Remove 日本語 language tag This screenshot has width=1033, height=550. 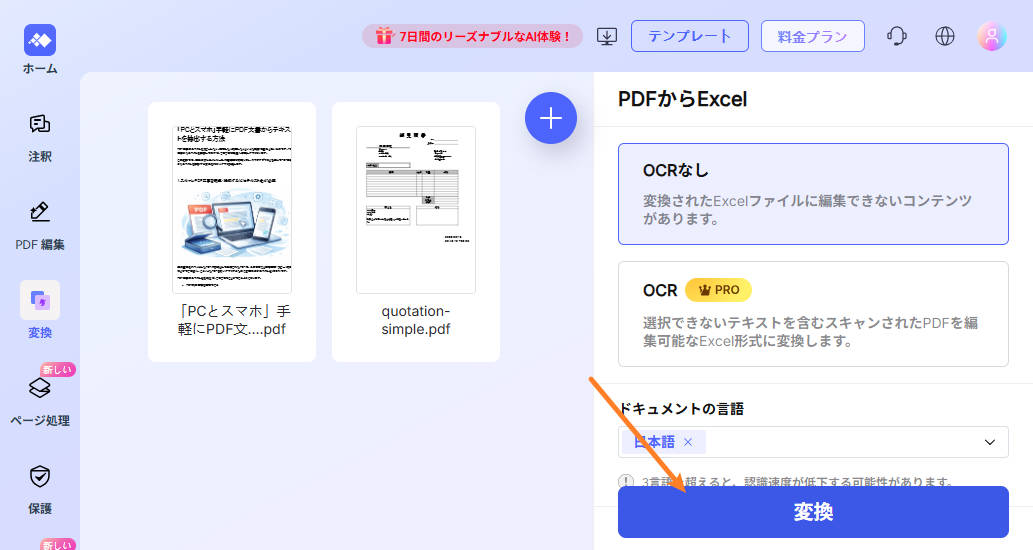pyautogui.click(x=688, y=442)
